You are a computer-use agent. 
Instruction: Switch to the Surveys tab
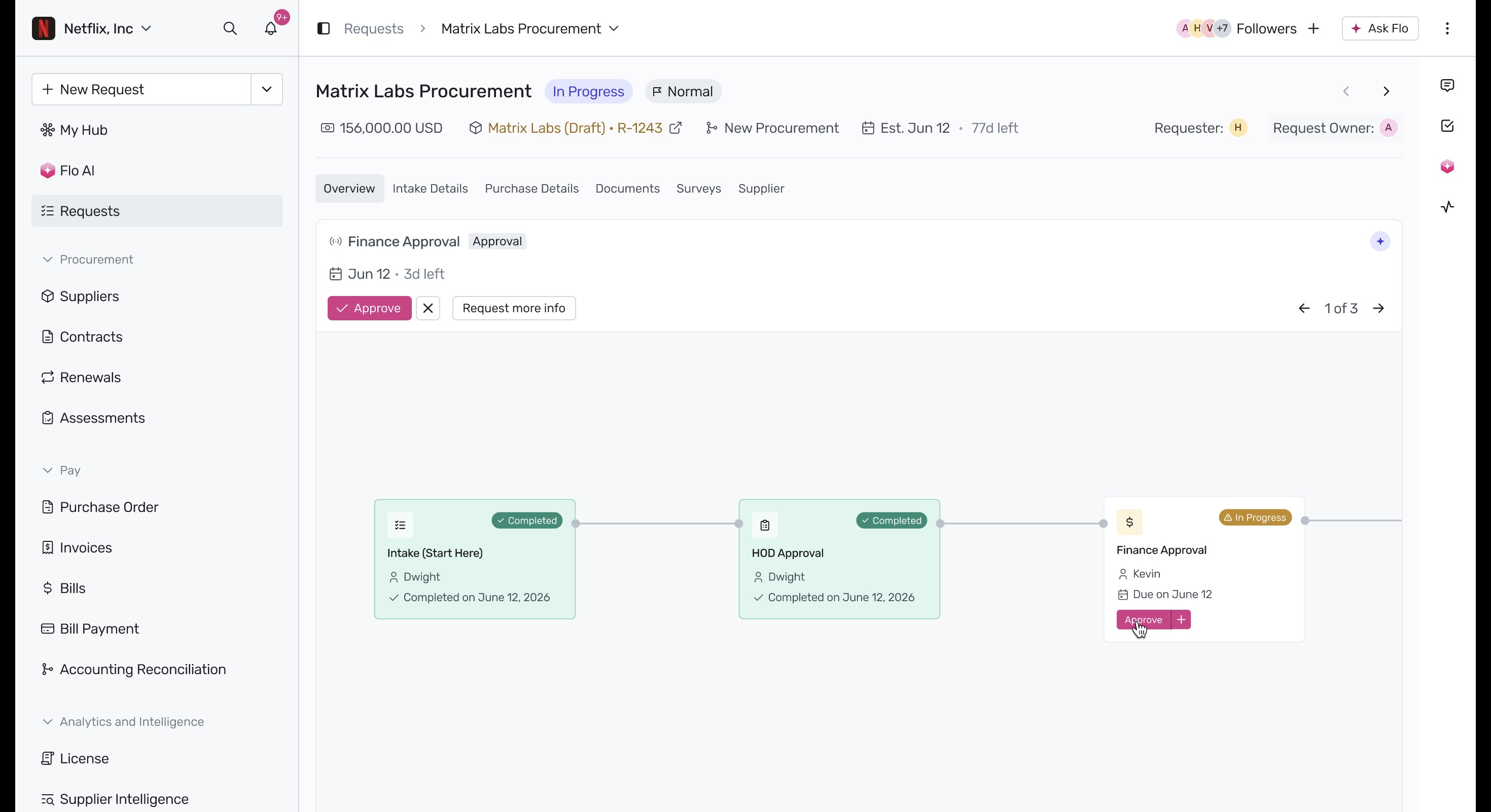[699, 189]
